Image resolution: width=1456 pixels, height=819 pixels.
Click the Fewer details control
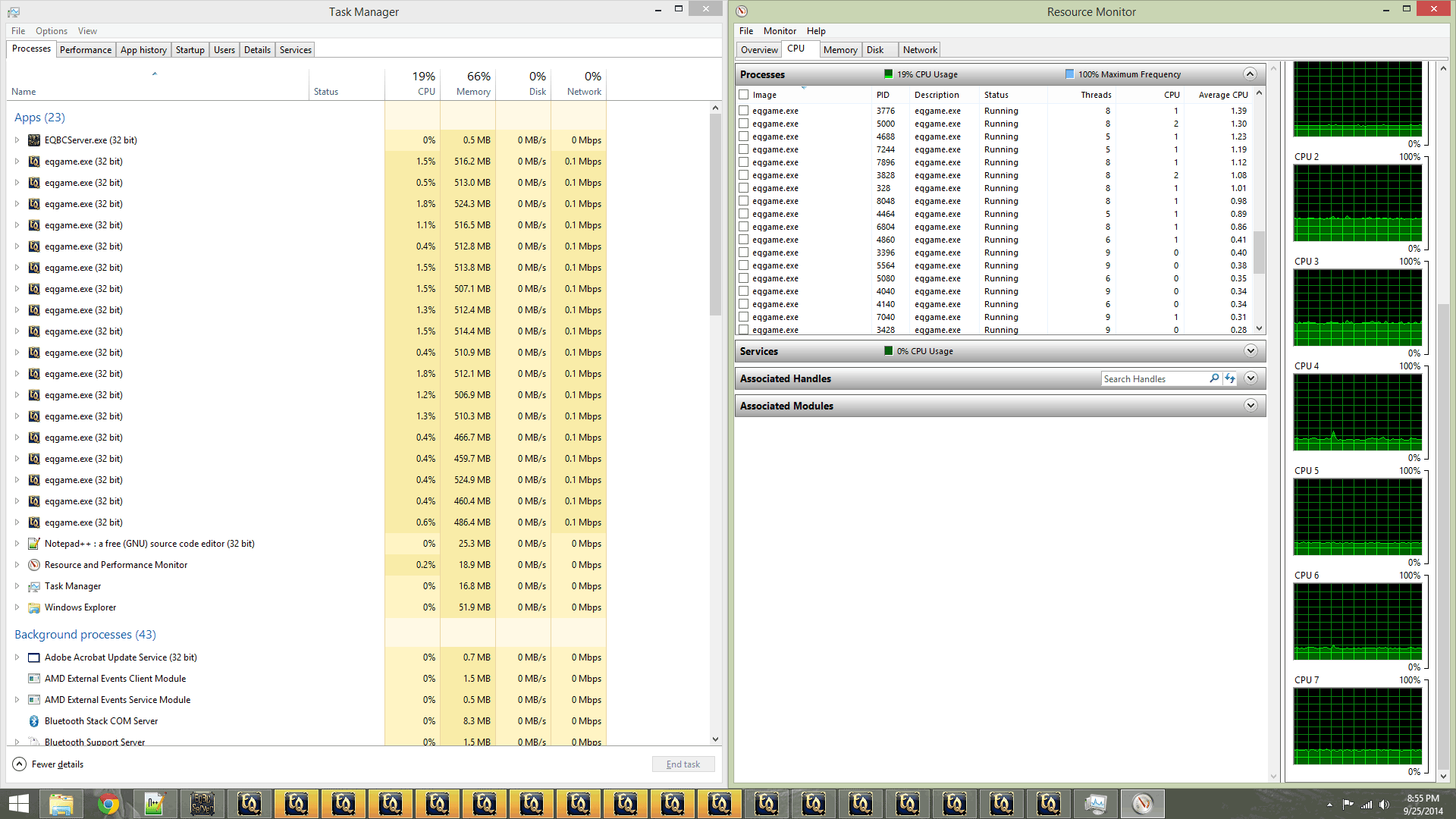(48, 764)
